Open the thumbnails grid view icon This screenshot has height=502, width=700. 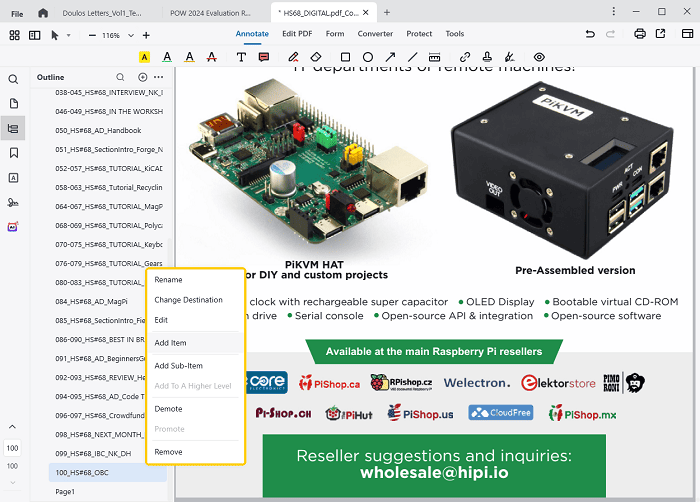(14, 35)
